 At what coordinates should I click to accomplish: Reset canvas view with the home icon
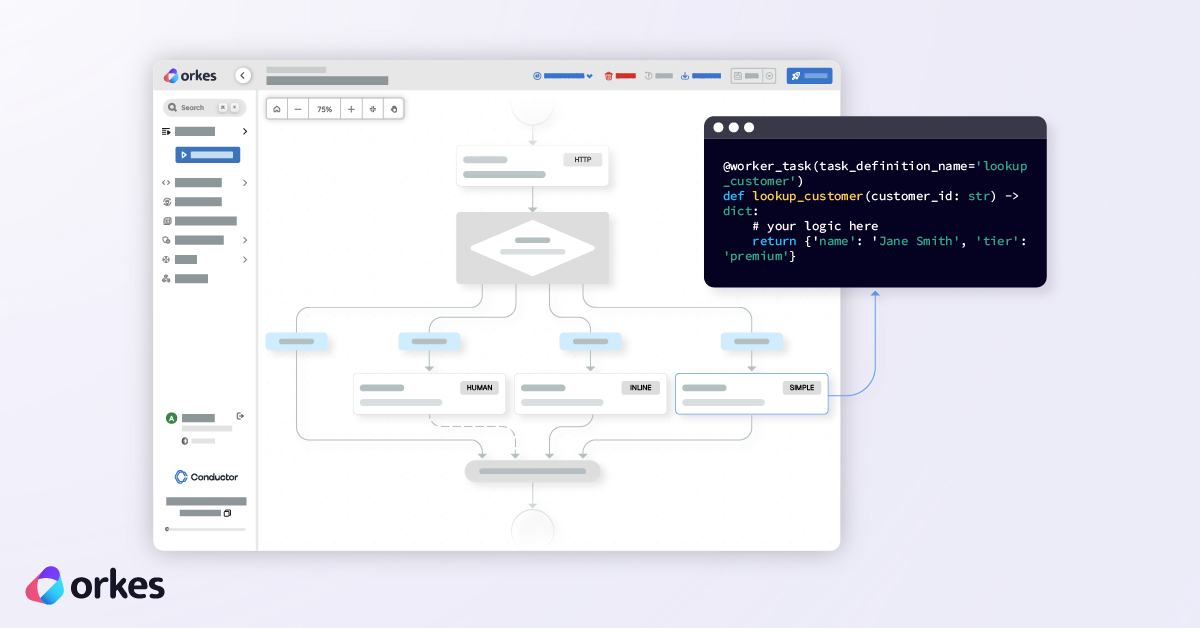point(276,108)
